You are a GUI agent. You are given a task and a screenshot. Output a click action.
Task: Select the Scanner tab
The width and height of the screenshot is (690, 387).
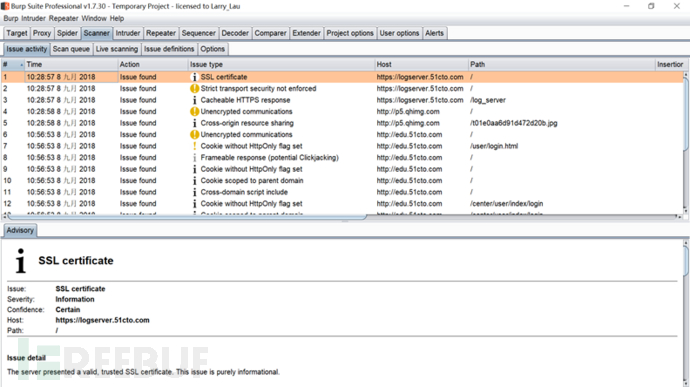96,33
